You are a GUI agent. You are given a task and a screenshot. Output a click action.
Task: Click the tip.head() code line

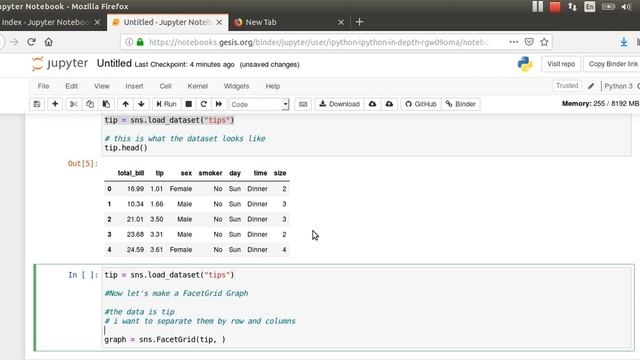(126, 148)
